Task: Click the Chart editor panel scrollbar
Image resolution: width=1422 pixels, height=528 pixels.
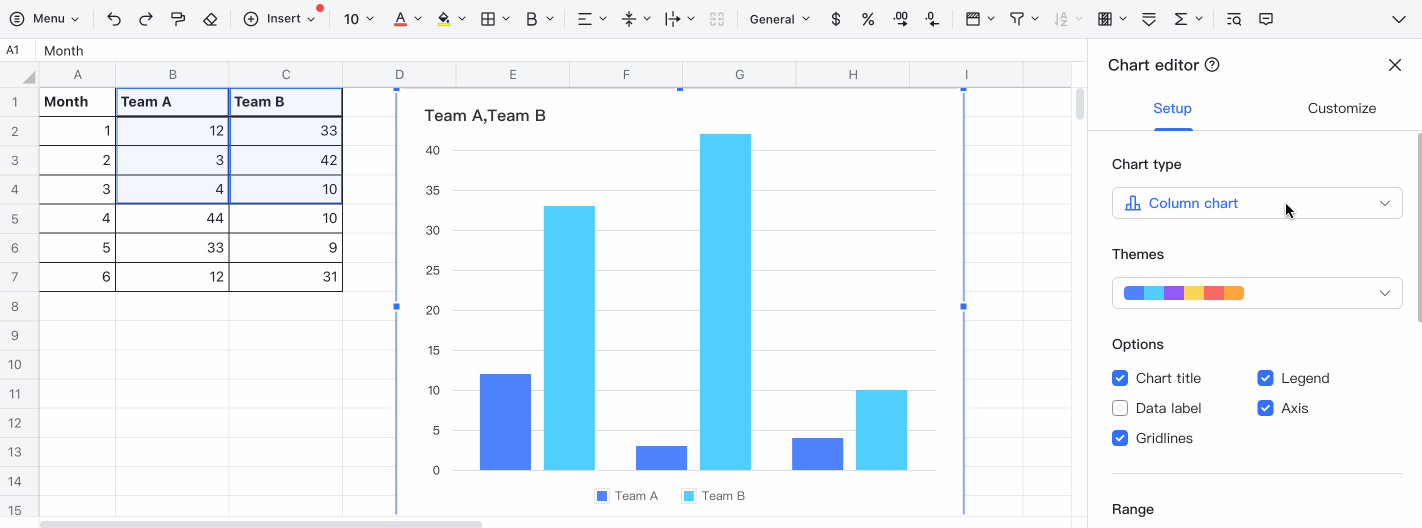Action: coord(1418,226)
